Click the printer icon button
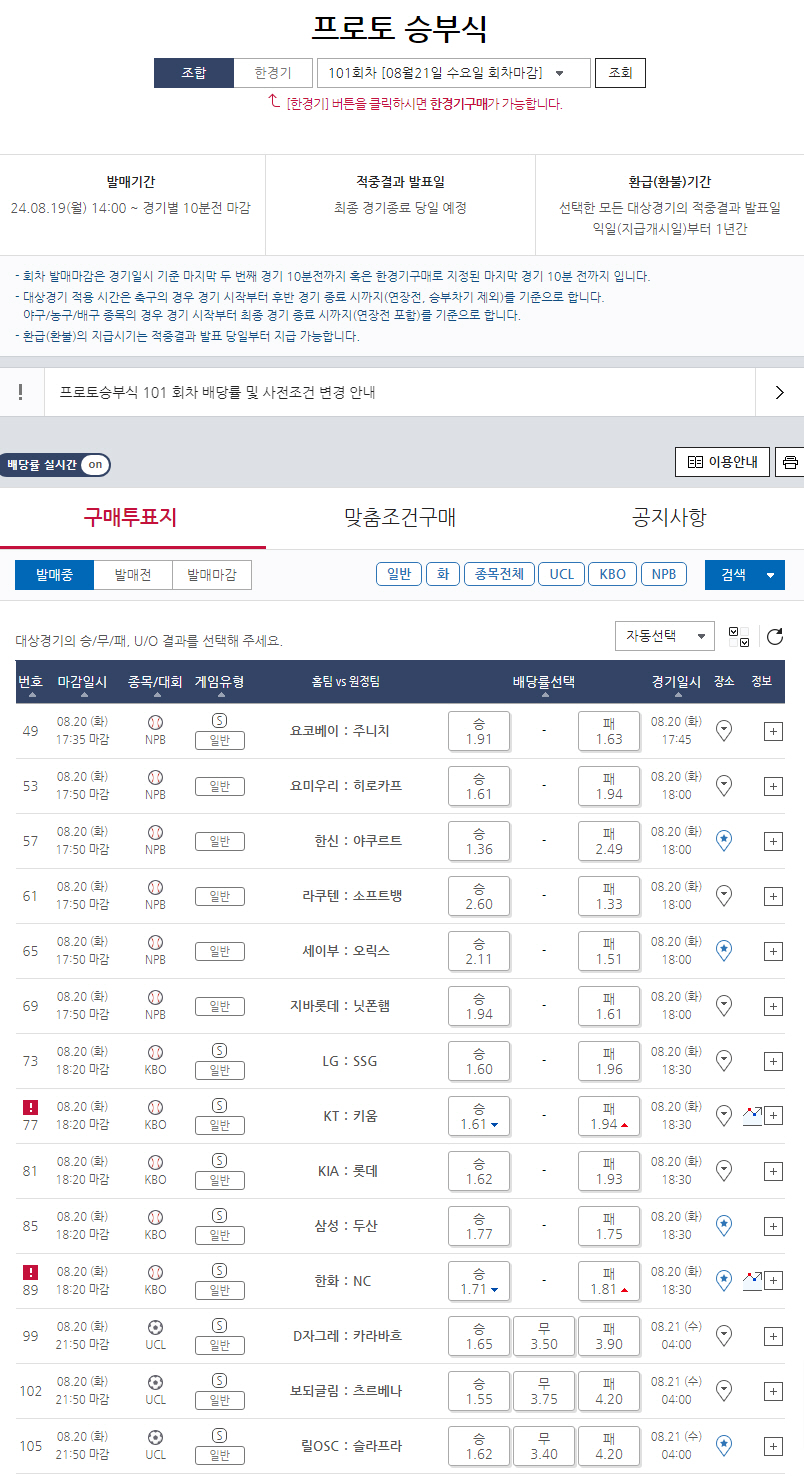Viewport: 804px width, 1476px height. point(790,463)
